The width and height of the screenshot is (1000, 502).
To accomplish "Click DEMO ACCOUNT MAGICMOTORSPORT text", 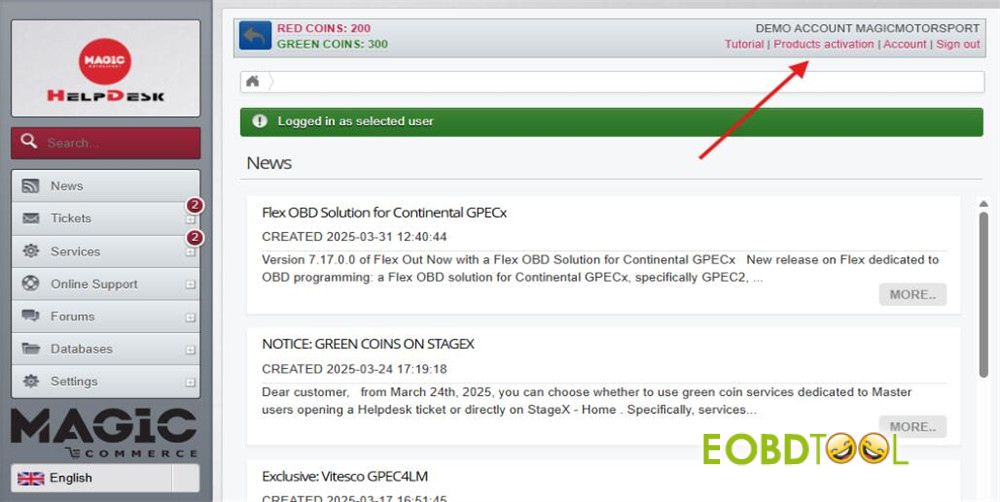I will point(867,28).
